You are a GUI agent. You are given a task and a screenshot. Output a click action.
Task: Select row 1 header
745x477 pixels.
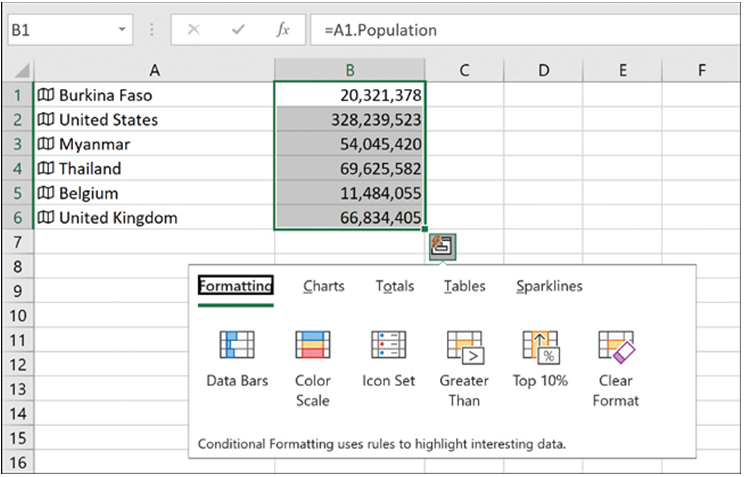click(x=18, y=95)
